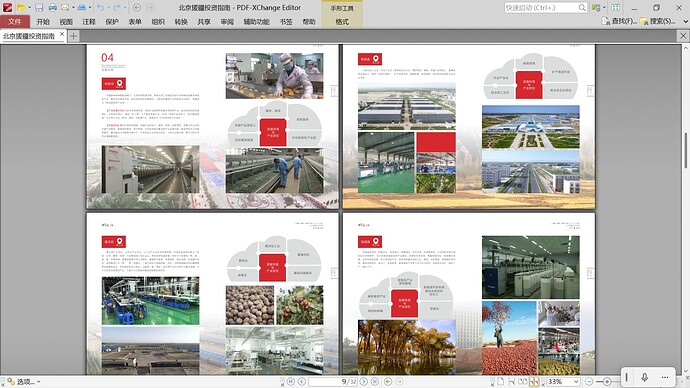Open the 表单 ribbon tab
Screen dimensions: 690x388
pos(135,22)
